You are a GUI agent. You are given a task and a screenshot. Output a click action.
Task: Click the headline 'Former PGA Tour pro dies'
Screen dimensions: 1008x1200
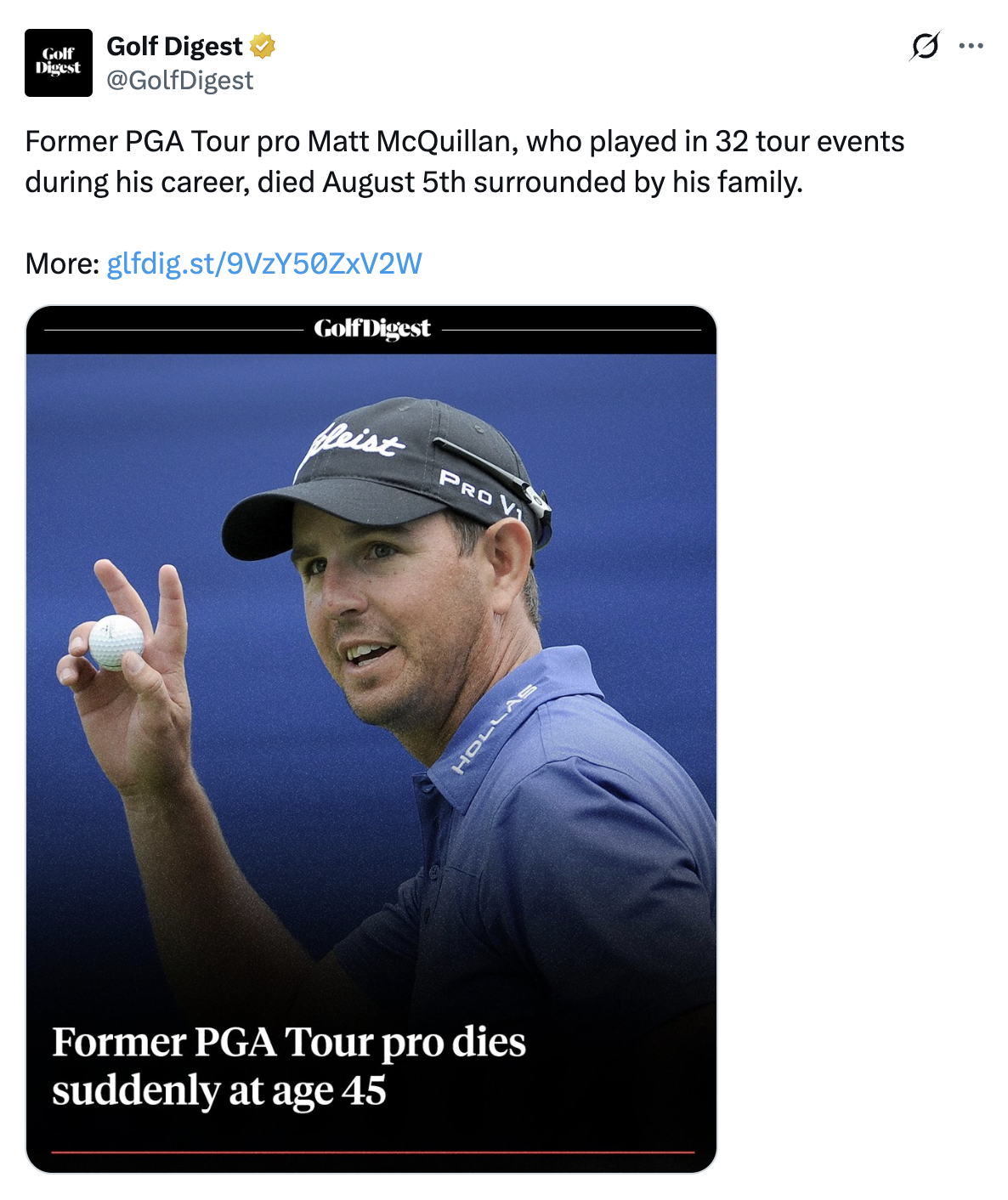coord(289,1042)
